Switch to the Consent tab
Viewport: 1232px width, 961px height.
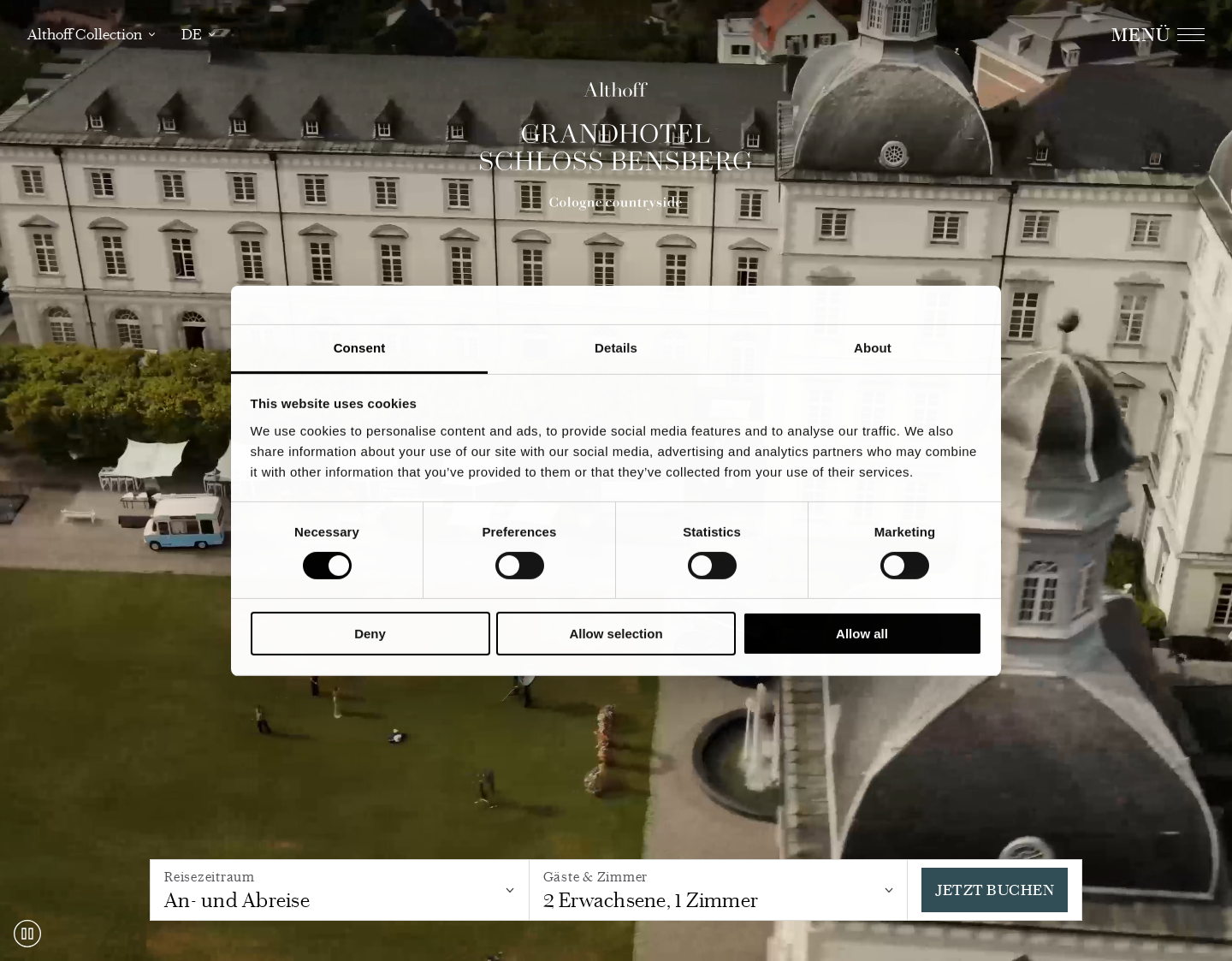(359, 348)
